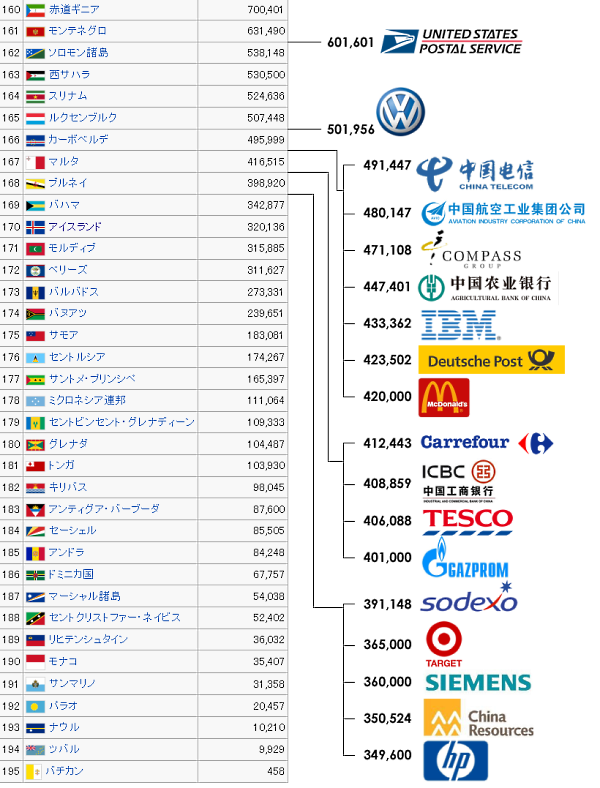The image size is (600, 788).
Task: Click the Agricultural Bank of China logo
Action: click(x=485, y=288)
